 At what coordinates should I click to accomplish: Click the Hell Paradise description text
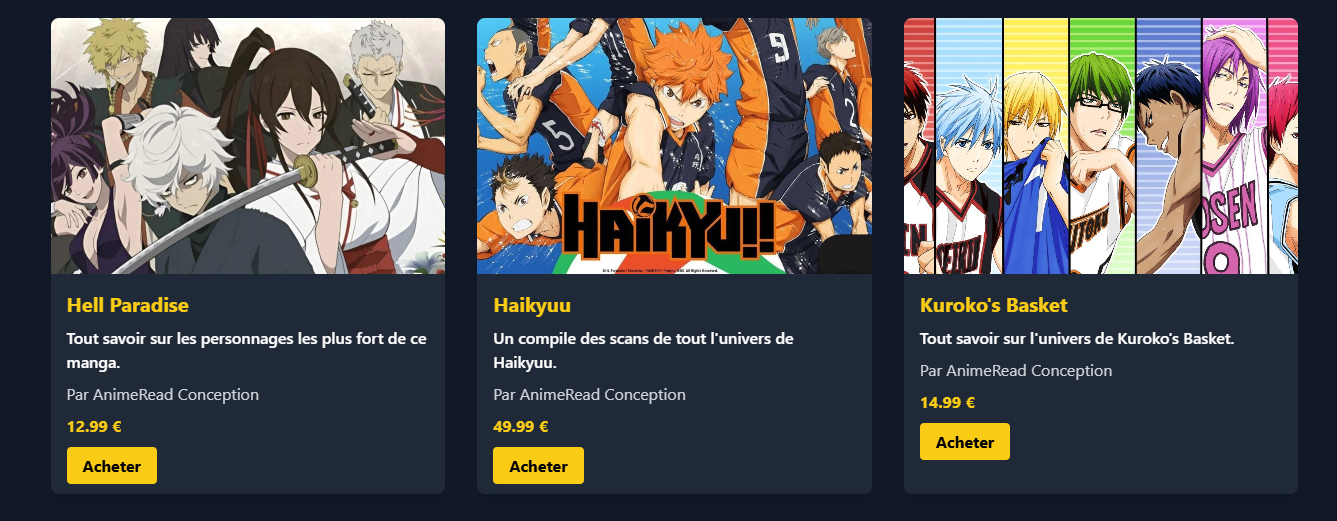click(x=247, y=351)
